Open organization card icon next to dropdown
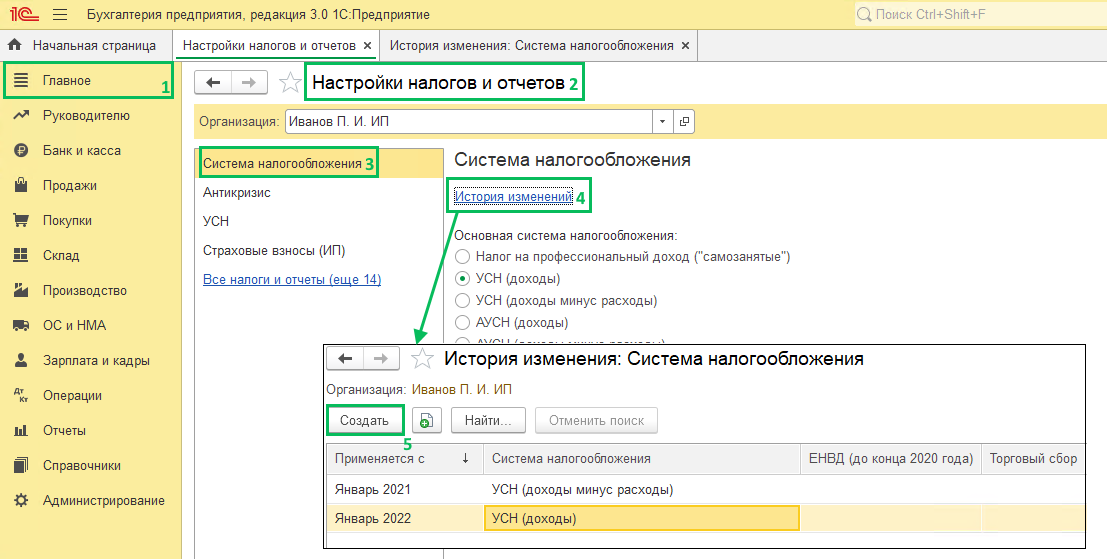The width and height of the screenshot is (1107, 559). [x=685, y=121]
